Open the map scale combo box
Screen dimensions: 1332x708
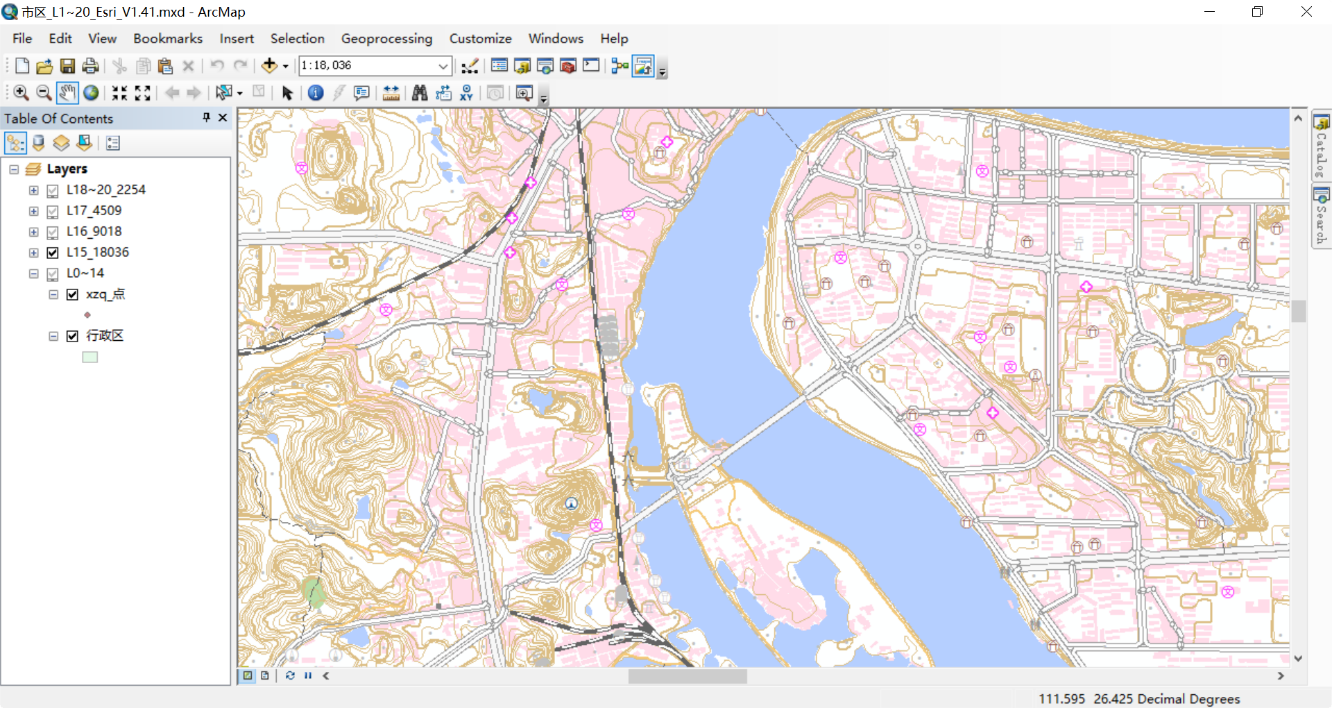443,65
